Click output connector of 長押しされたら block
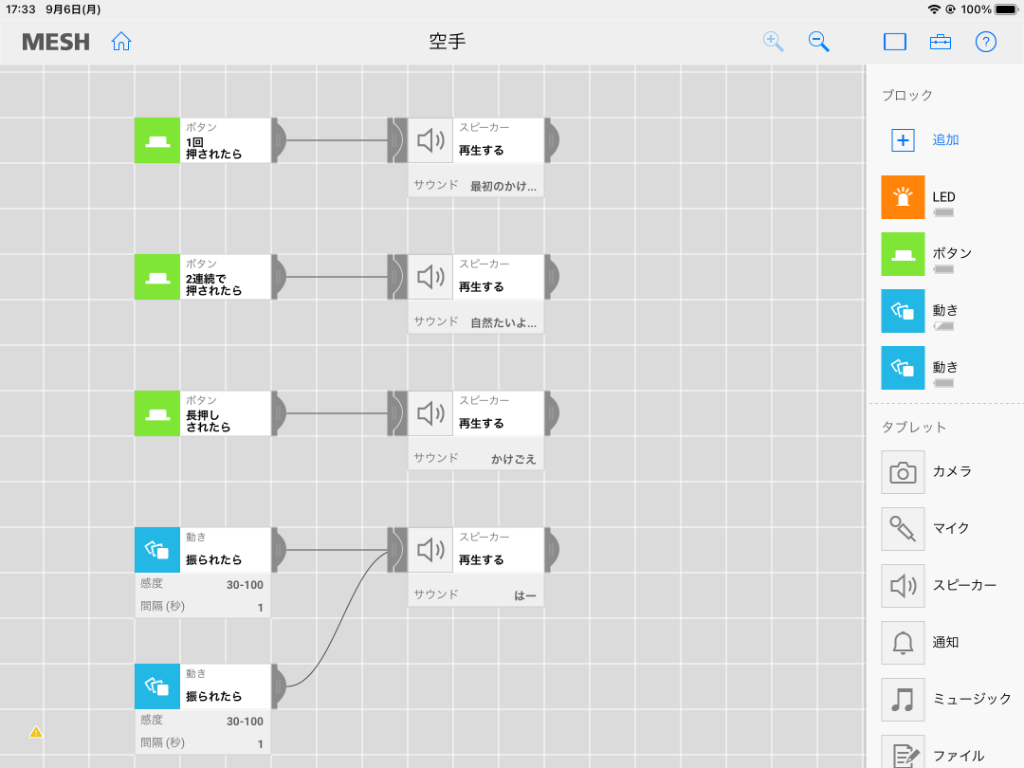The image size is (1024, 768). coord(279,413)
